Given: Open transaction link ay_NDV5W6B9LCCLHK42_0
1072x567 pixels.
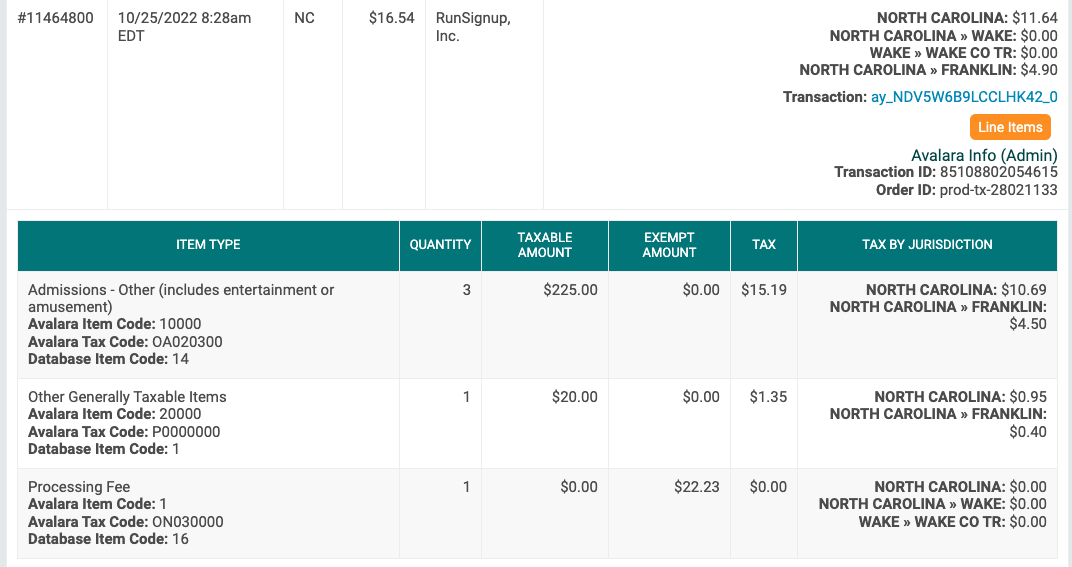Looking at the screenshot, I should click(x=964, y=97).
